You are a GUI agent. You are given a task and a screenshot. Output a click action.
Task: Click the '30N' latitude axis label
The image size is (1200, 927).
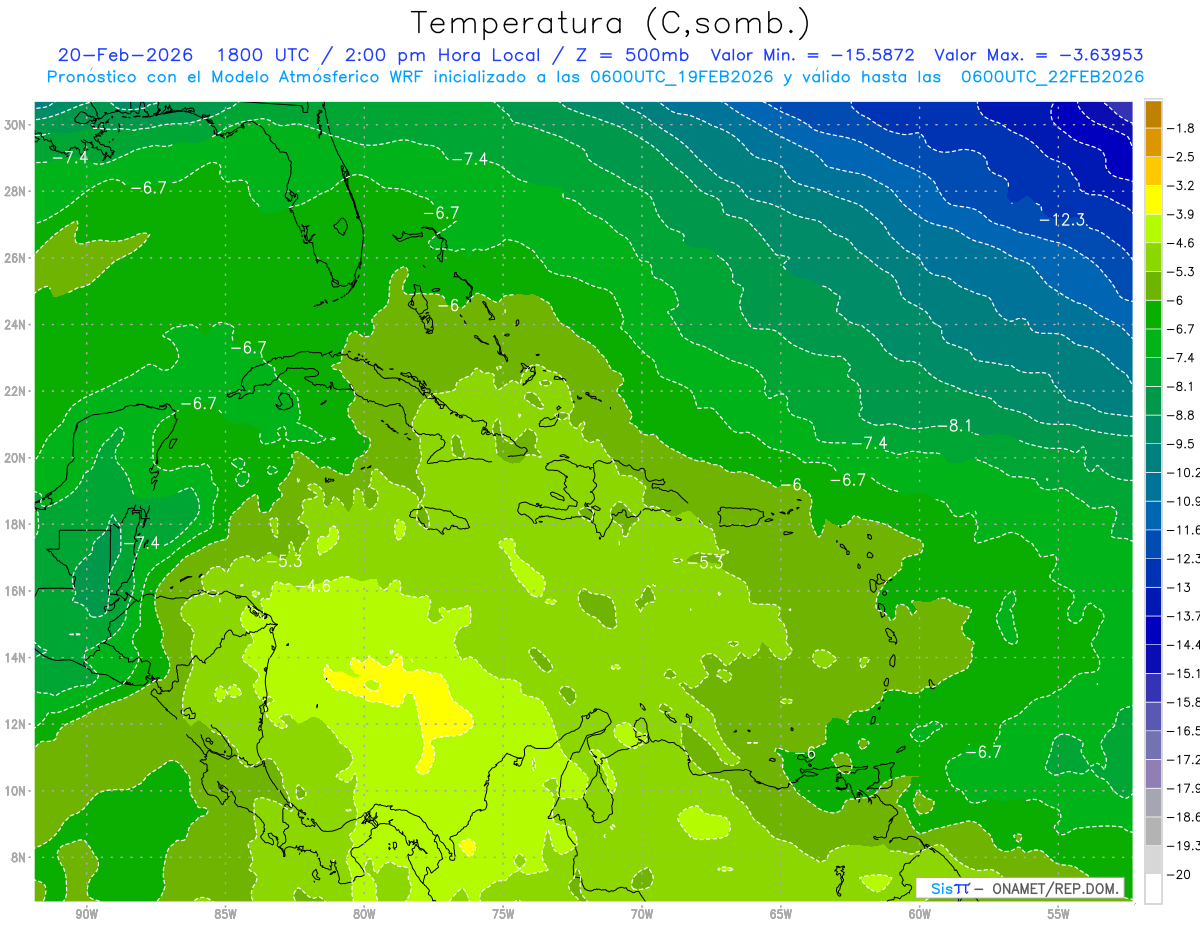click(x=17, y=125)
